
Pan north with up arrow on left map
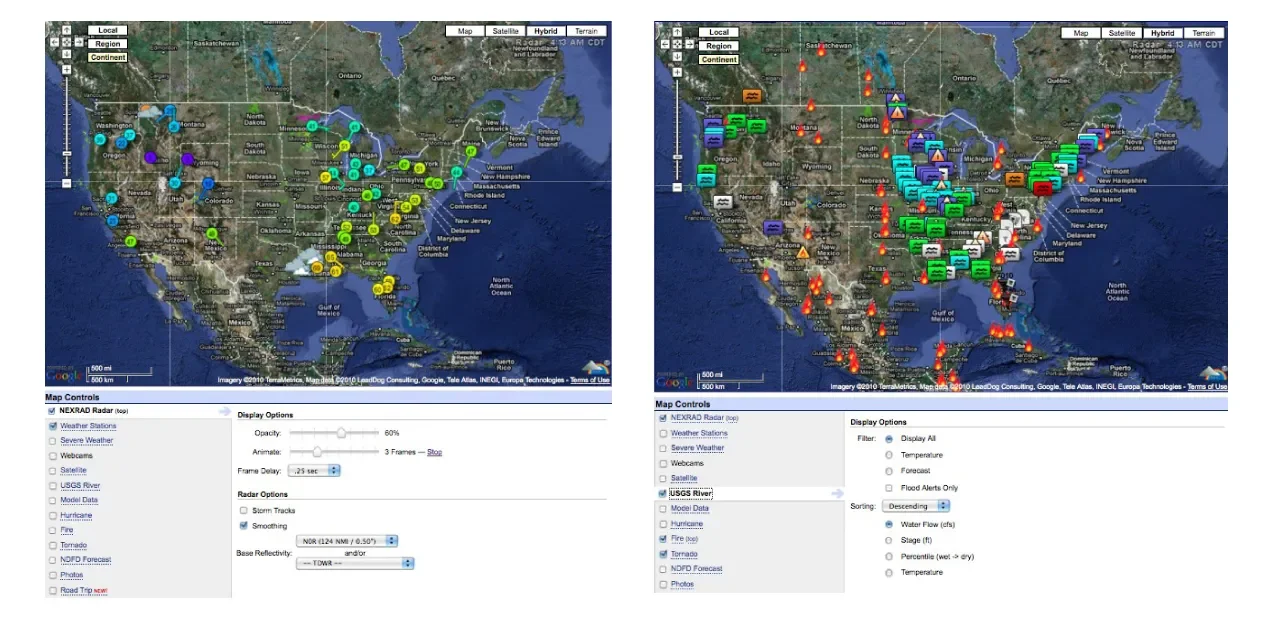tap(67, 31)
